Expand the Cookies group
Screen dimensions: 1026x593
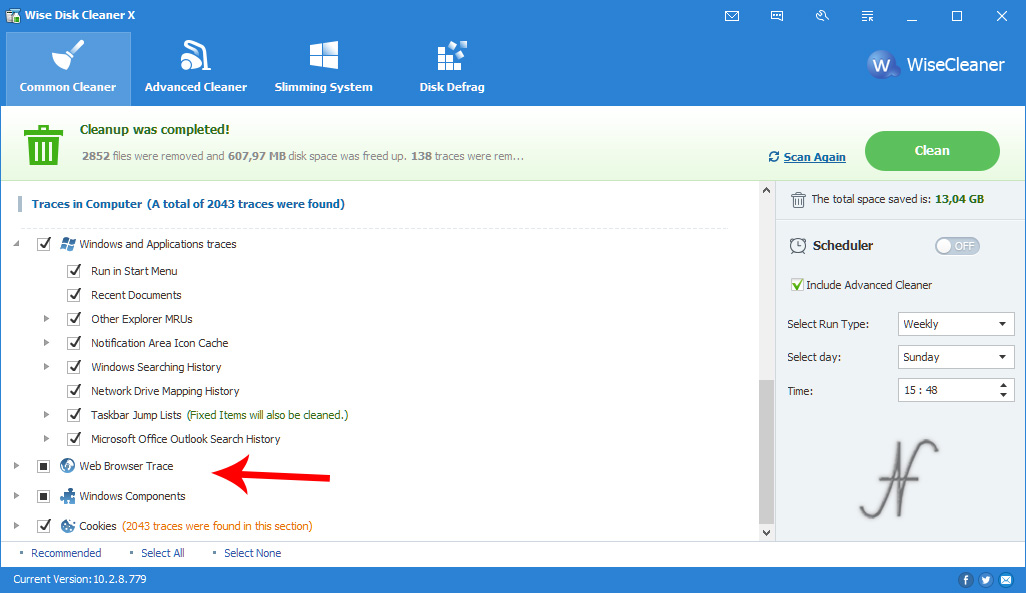pos(16,526)
